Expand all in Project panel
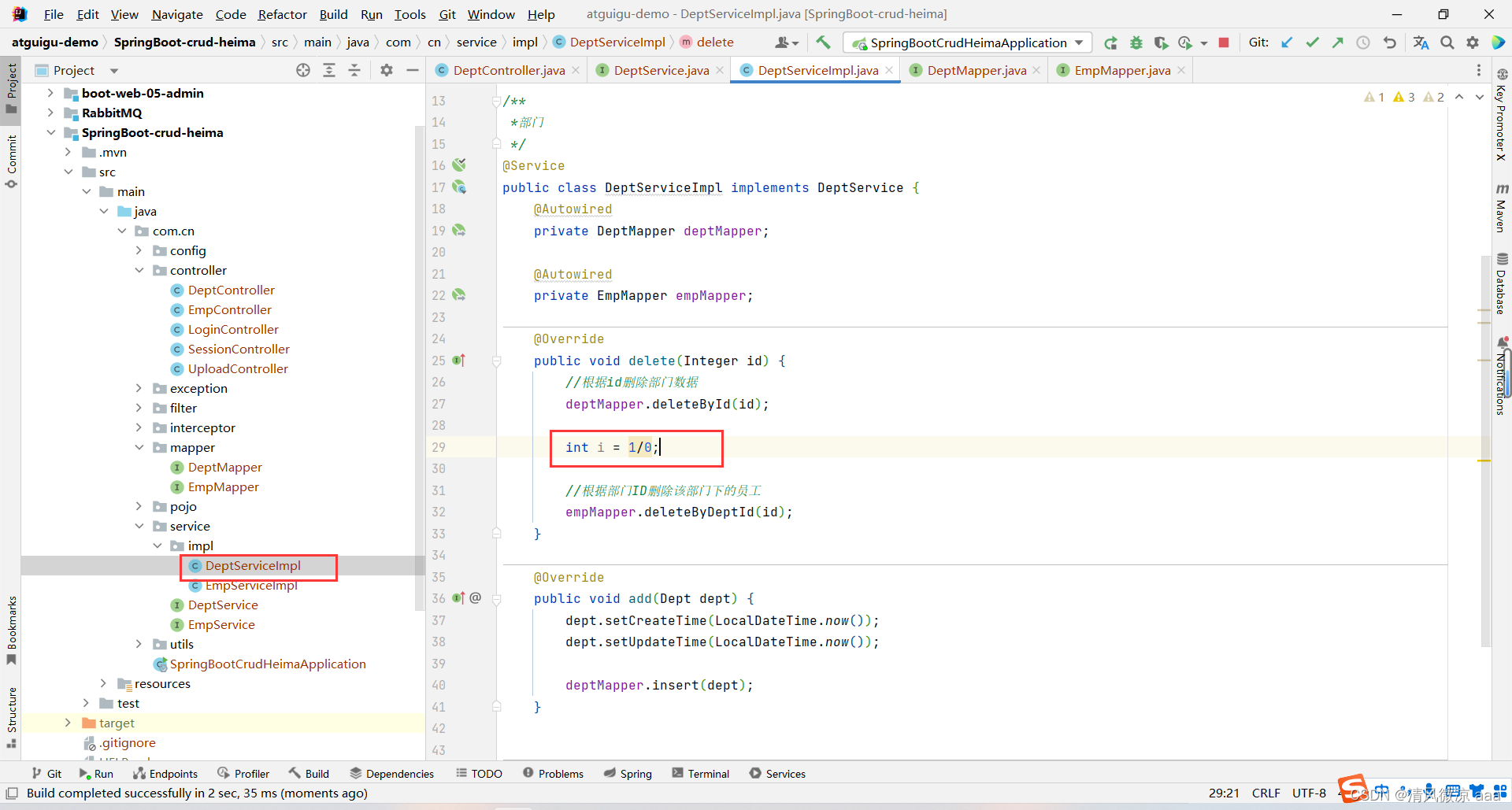 point(329,70)
